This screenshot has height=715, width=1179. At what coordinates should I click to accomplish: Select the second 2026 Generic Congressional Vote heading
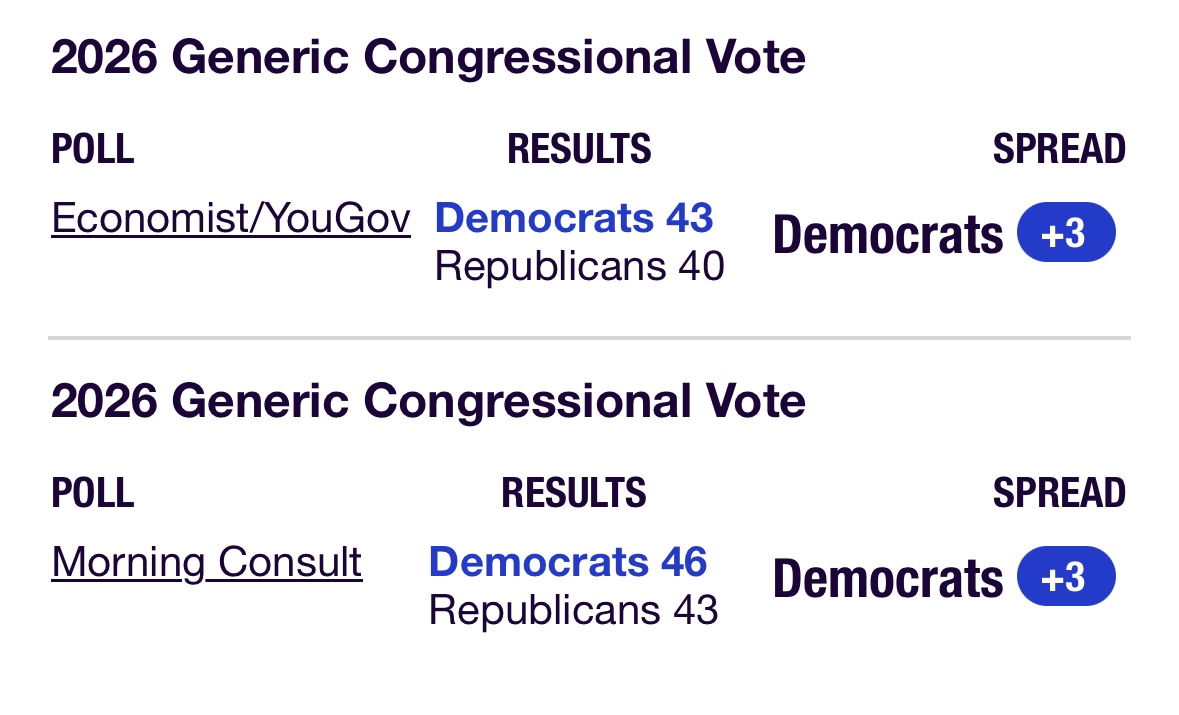pyautogui.click(x=428, y=401)
